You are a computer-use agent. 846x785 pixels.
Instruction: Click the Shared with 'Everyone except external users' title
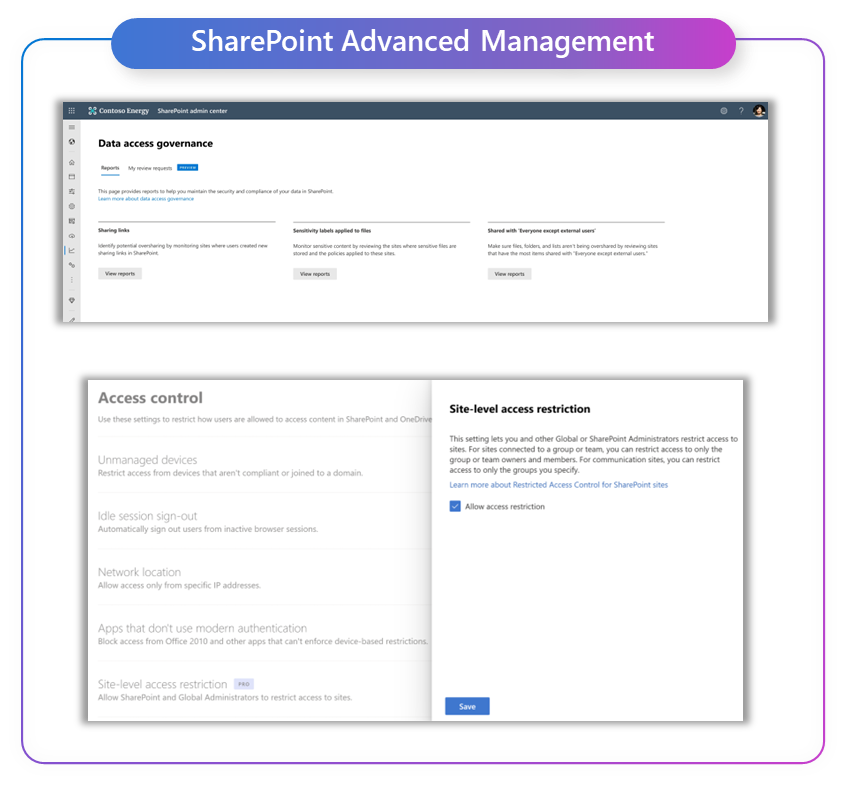[541, 230]
